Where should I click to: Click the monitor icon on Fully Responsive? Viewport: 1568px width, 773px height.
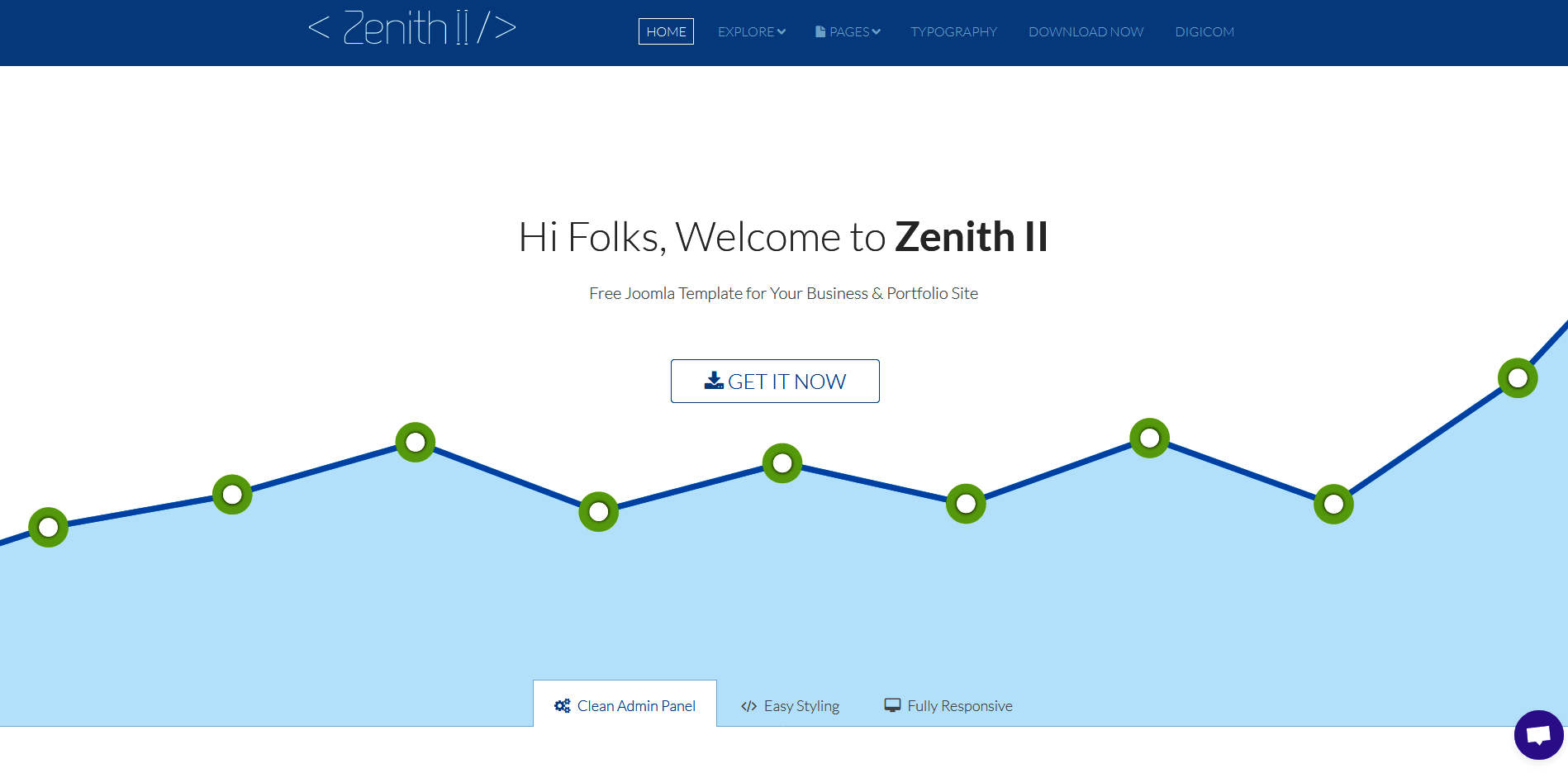892,705
